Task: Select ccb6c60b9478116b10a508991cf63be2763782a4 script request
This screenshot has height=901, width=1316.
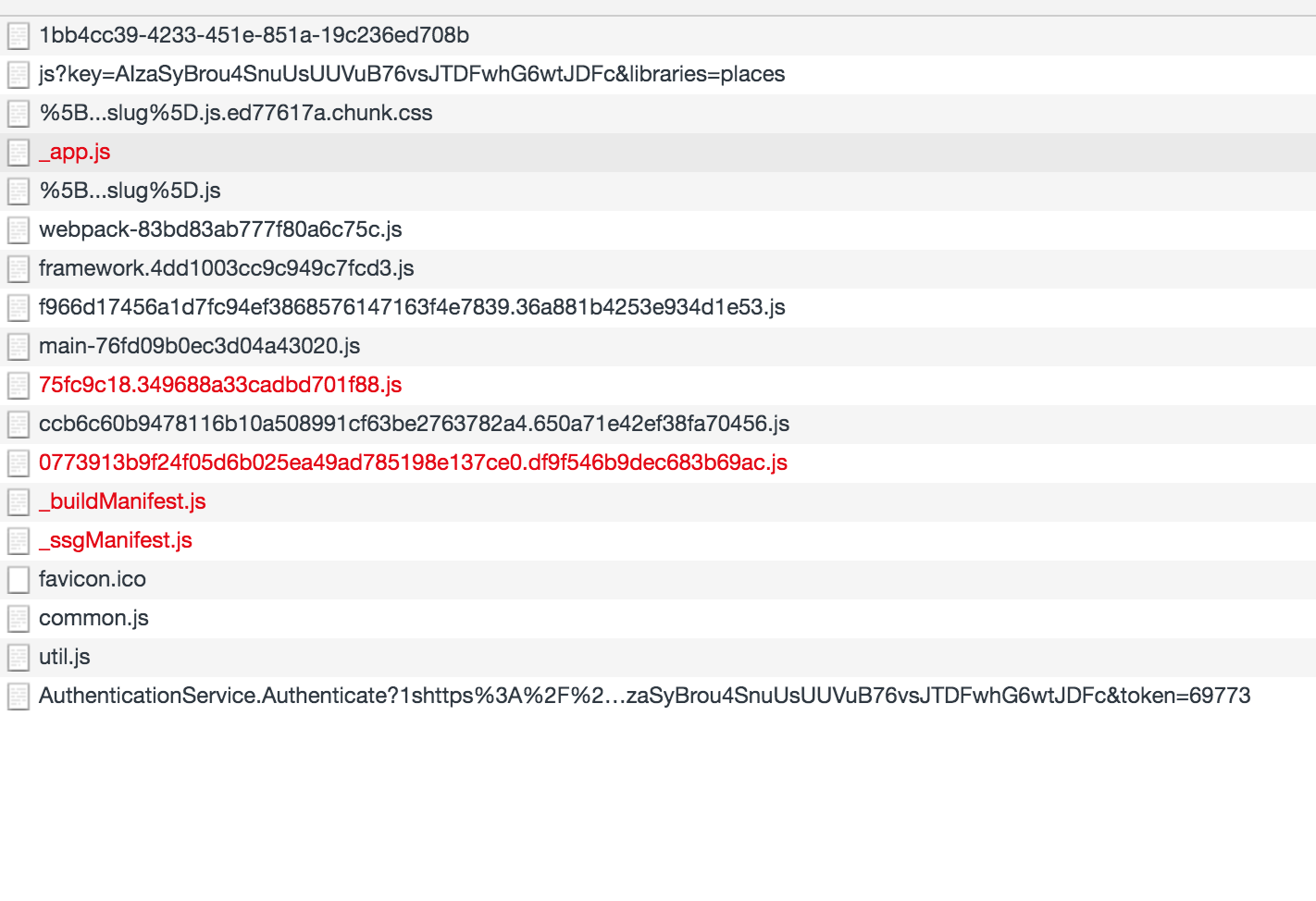Action: (658, 425)
